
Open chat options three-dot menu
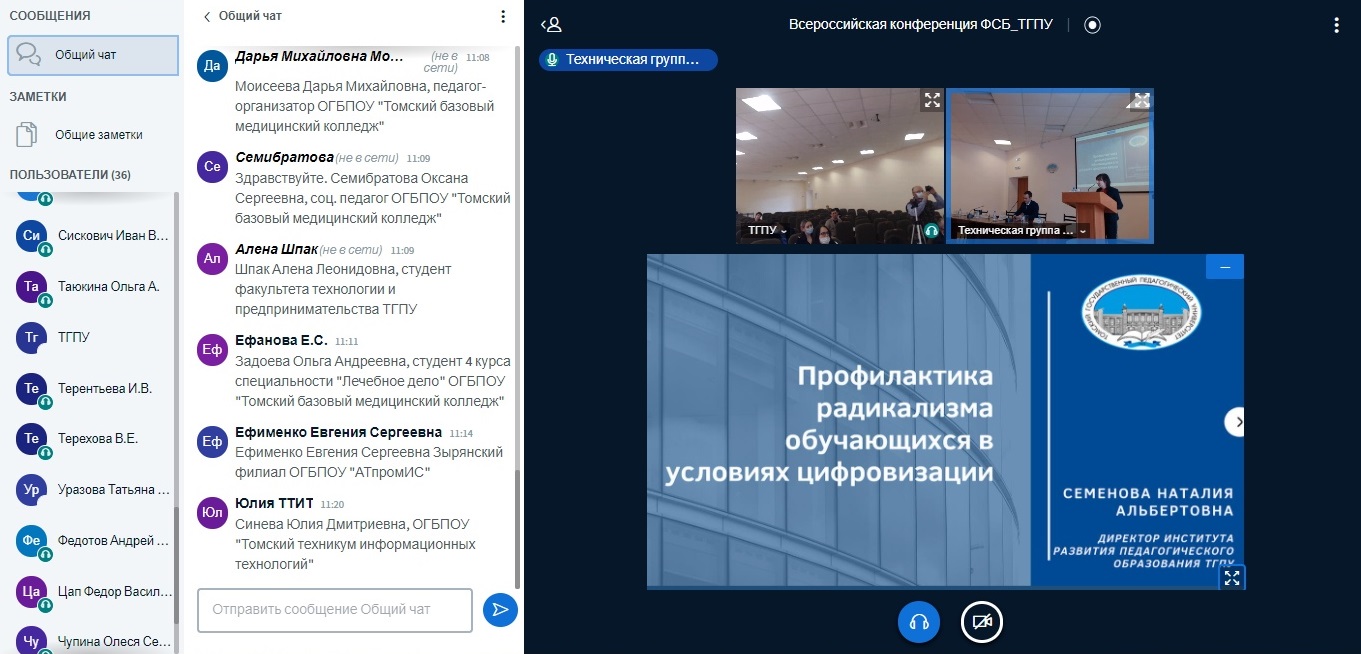pyautogui.click(x=503, y=17)
